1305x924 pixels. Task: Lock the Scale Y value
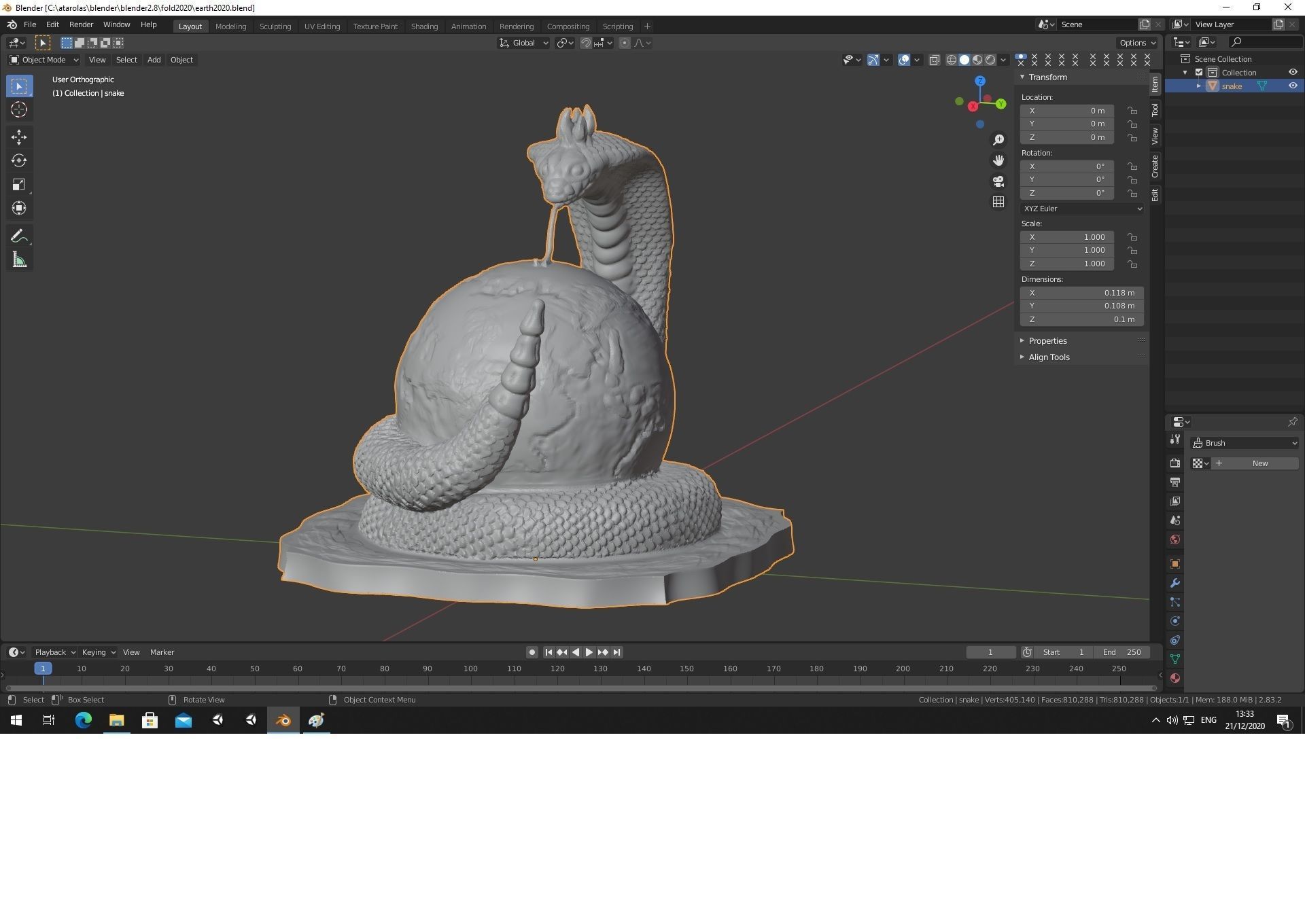point(1132,251)
